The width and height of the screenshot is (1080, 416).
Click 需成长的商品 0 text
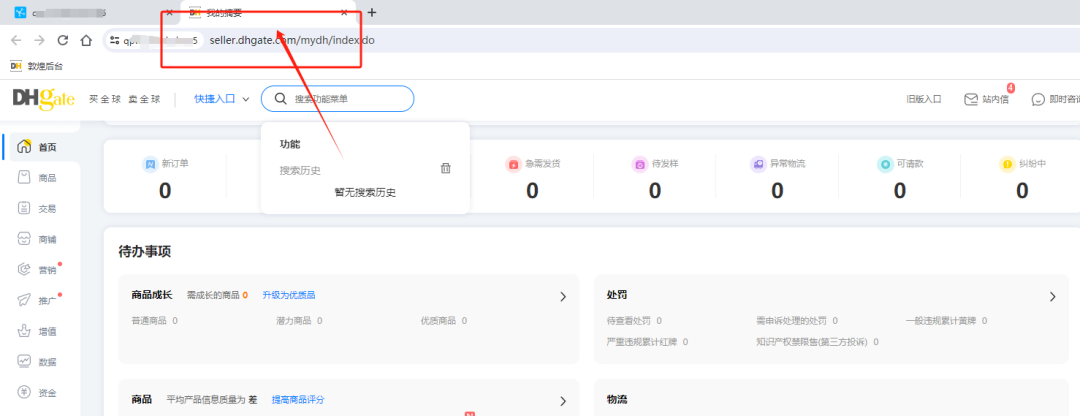coord(217,295)
